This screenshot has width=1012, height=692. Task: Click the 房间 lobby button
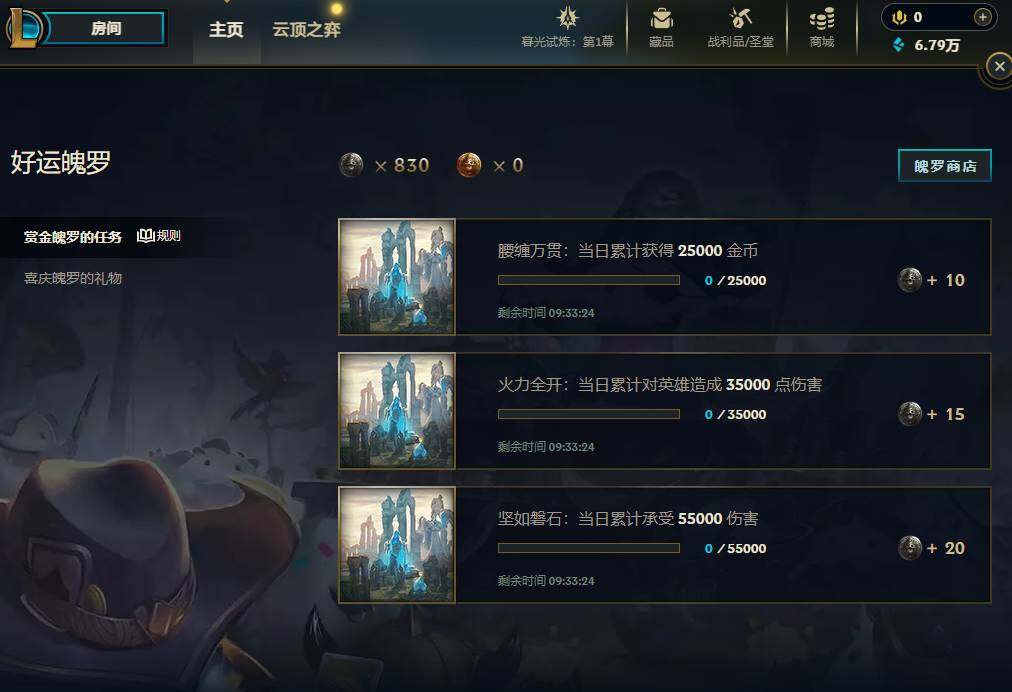pyautogui.click(x=106, y=28)
